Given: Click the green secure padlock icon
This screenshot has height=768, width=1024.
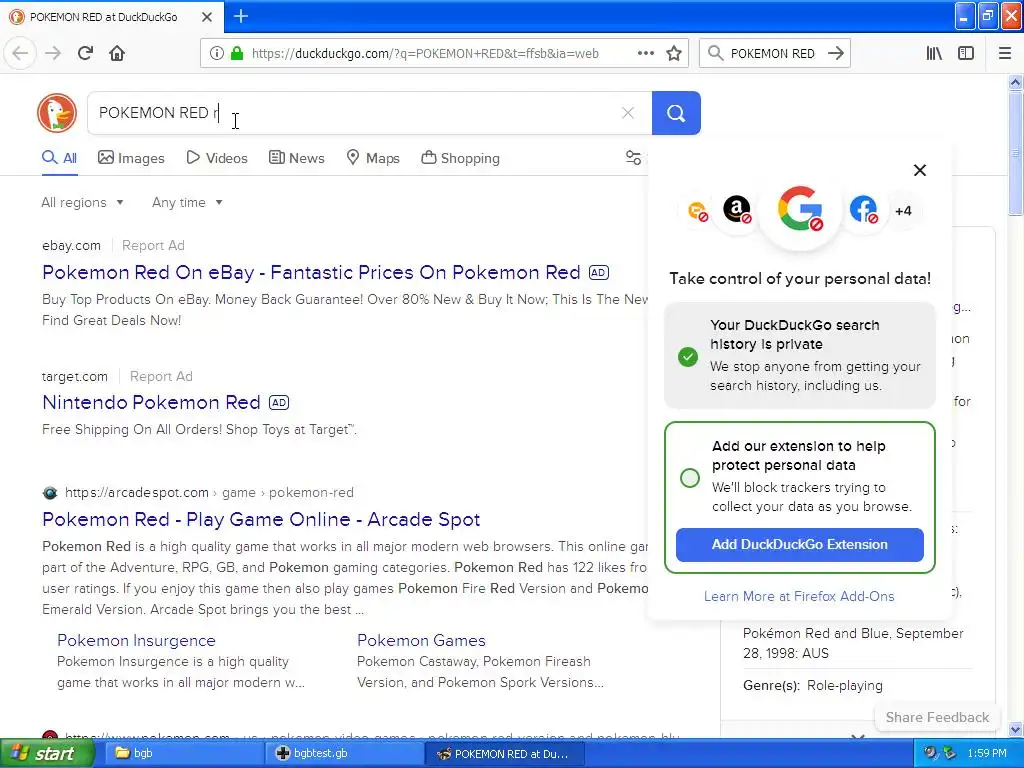Looking at the screenshot, I should tap(237, 54).
